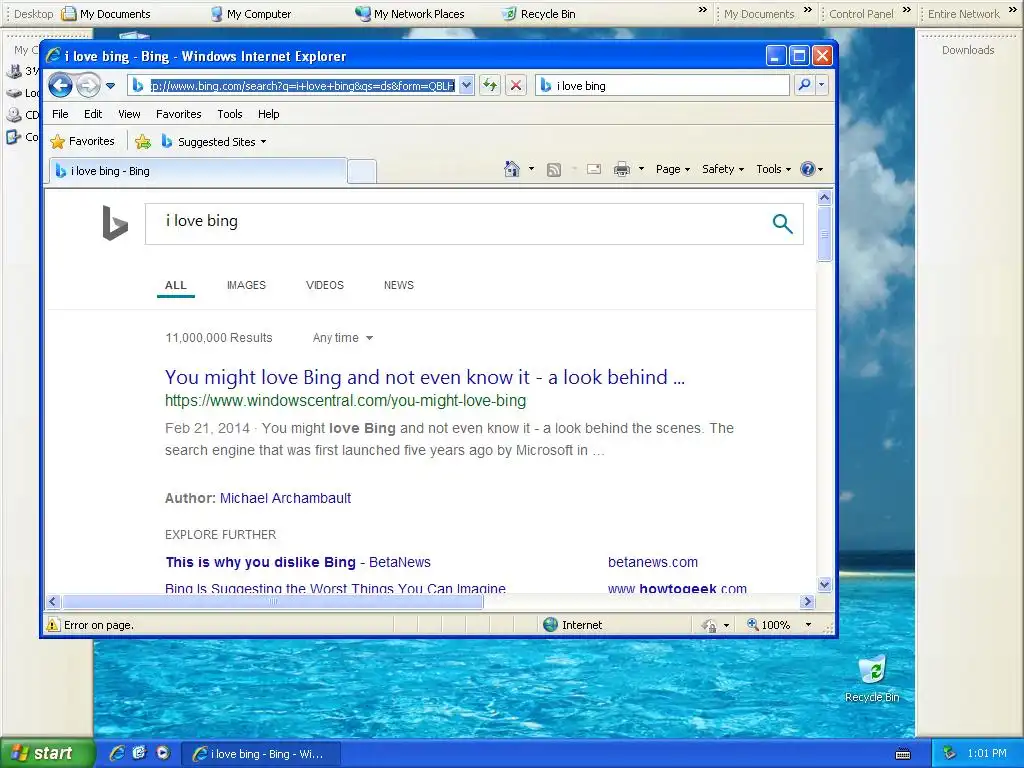Open the File menu

tap(60, 114)
